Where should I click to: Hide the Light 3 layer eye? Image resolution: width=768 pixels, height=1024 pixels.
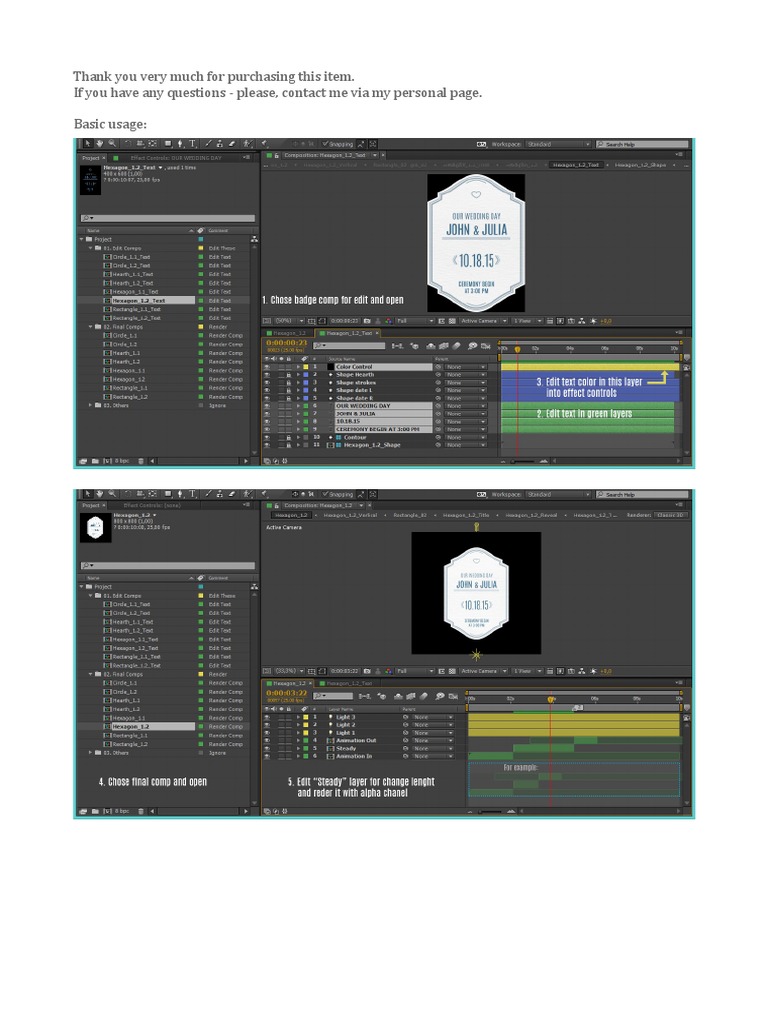(x=266, y=717)
